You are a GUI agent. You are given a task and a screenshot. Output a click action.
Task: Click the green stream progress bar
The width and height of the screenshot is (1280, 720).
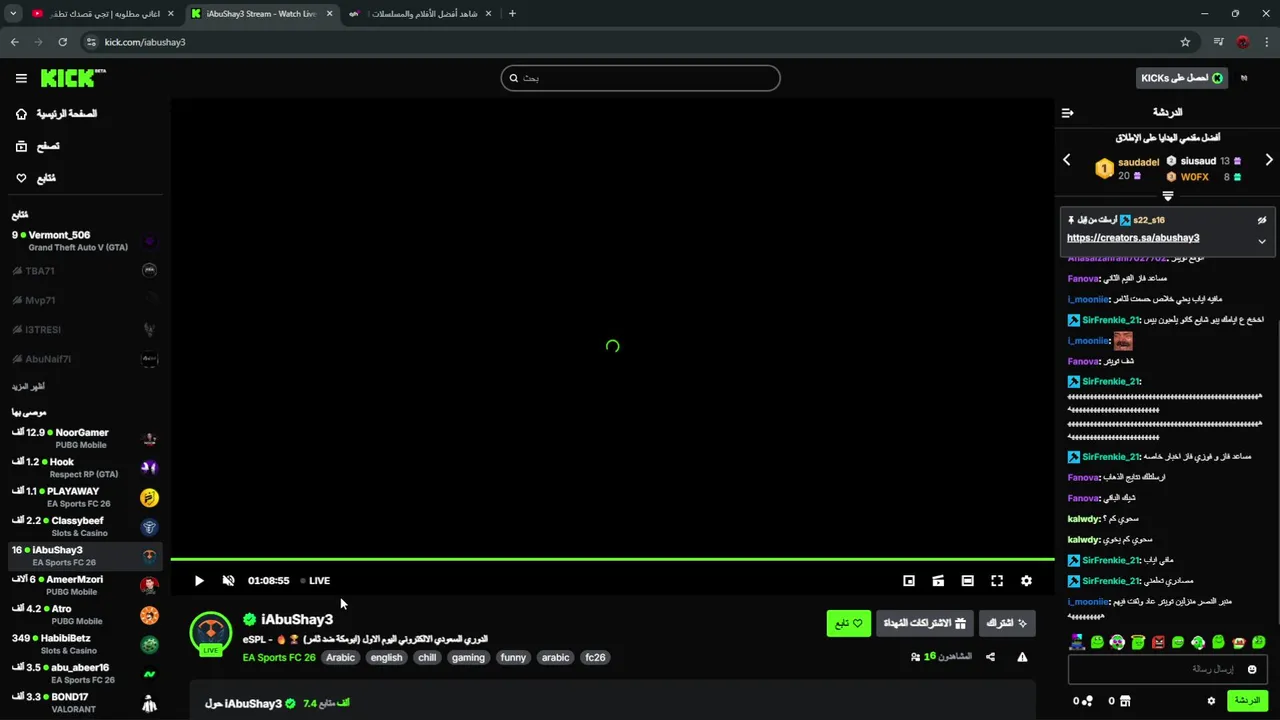[x=612, y=559]
